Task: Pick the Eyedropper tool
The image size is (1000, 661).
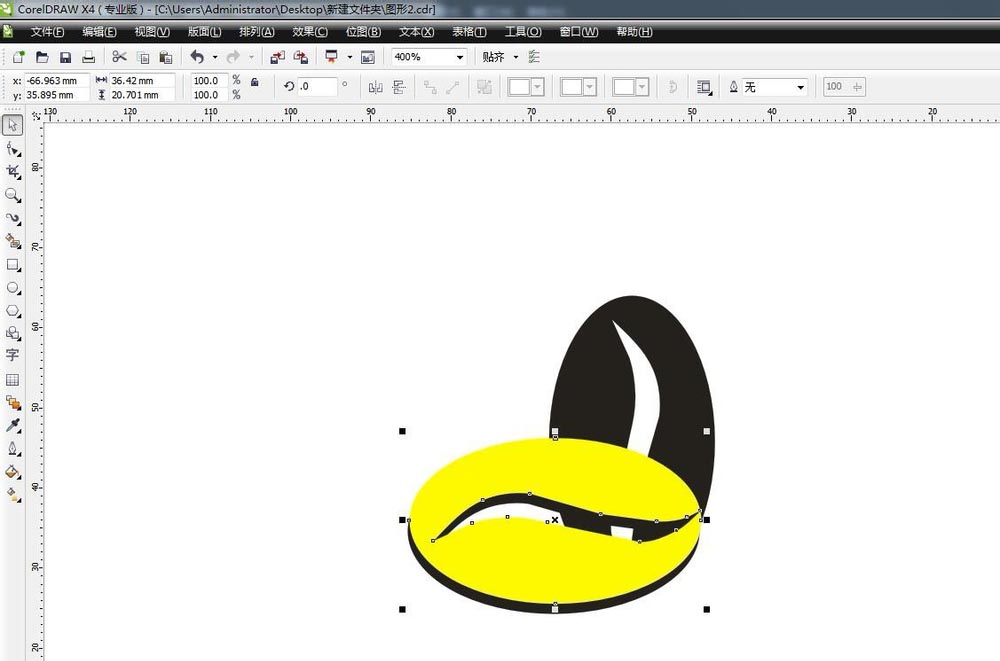Action: coord(13,426)
